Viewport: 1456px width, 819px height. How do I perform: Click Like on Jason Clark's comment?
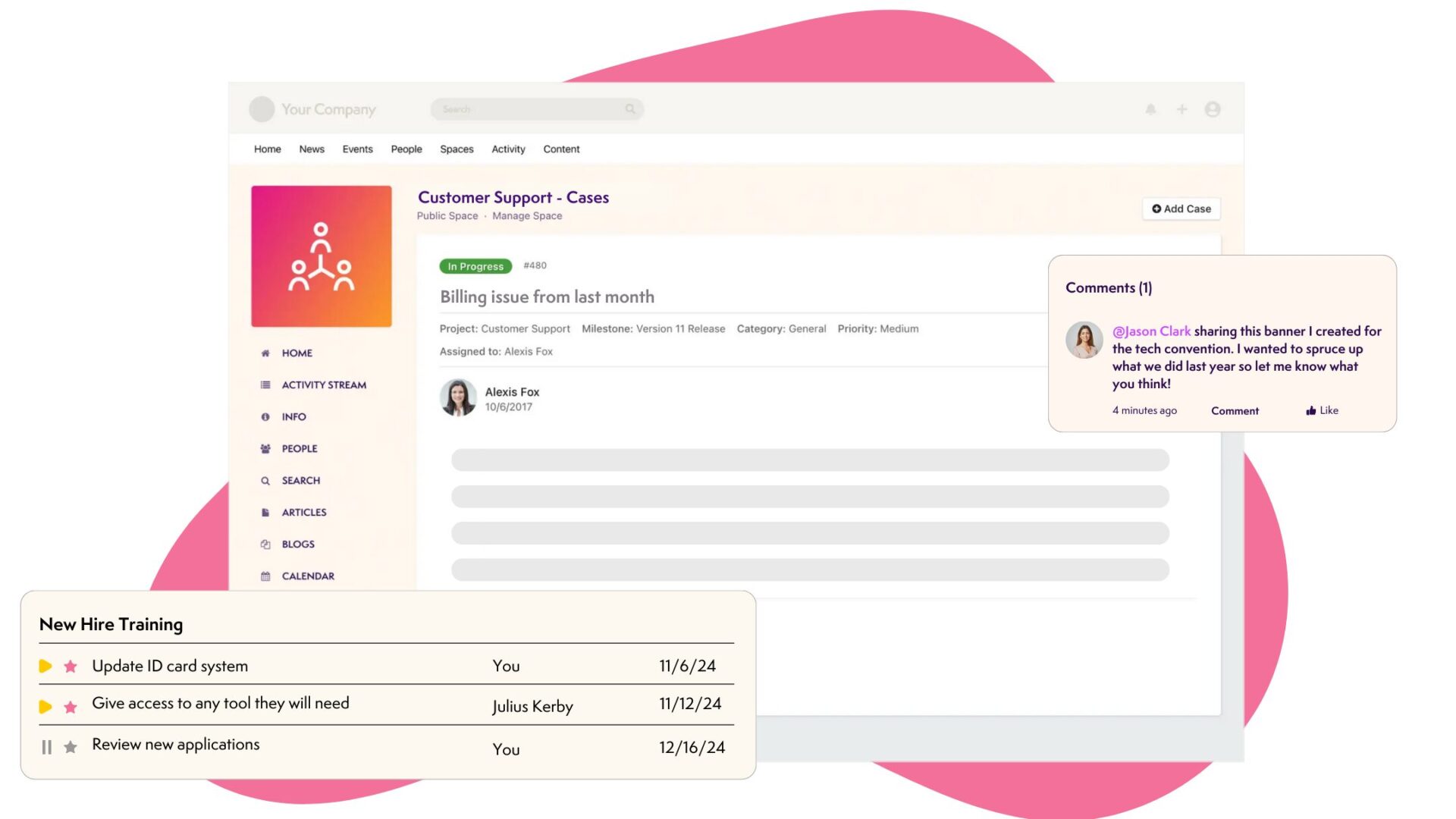(1322, 410)
